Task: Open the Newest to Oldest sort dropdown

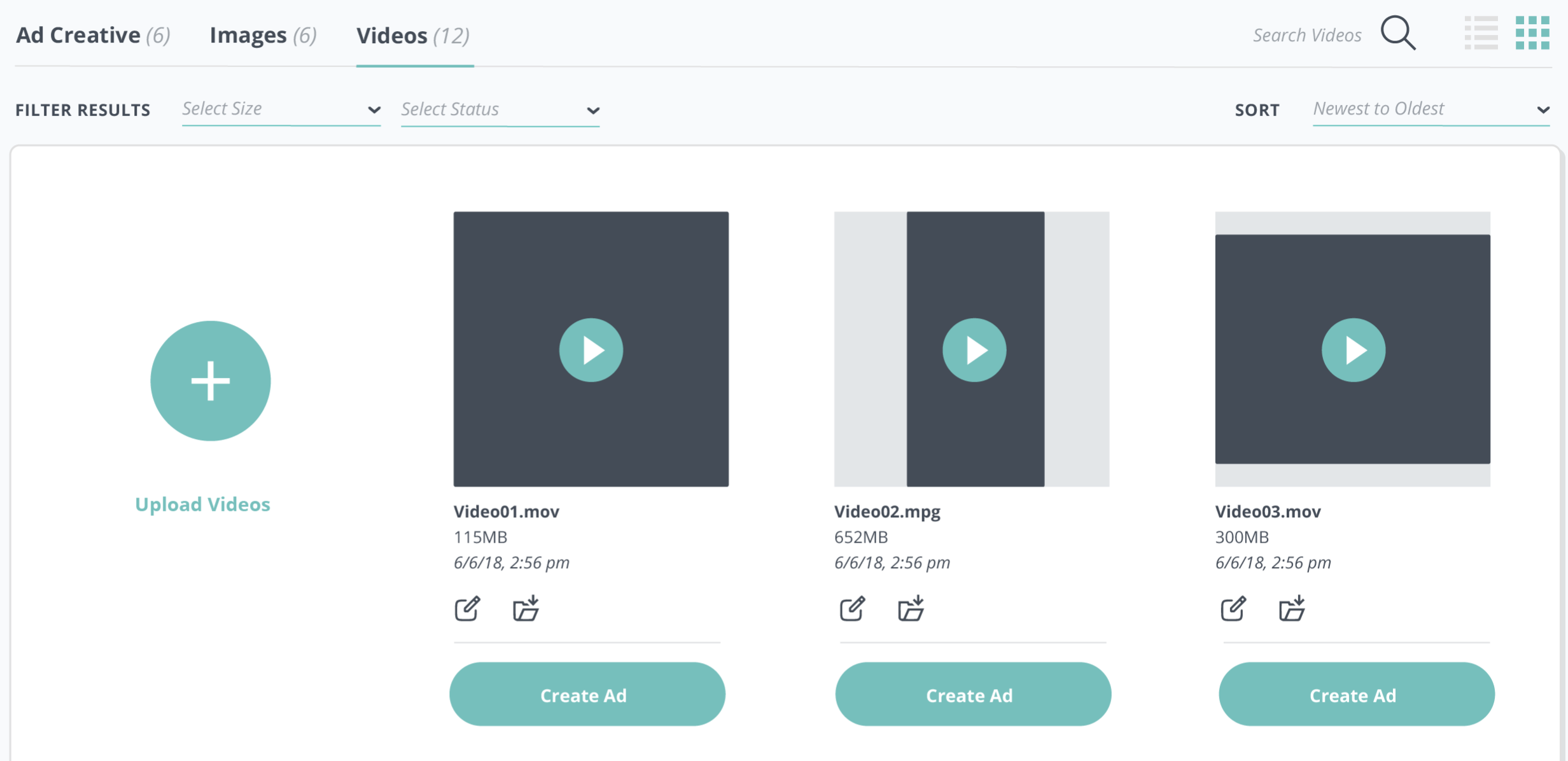Action: (x=1431, y=109)
